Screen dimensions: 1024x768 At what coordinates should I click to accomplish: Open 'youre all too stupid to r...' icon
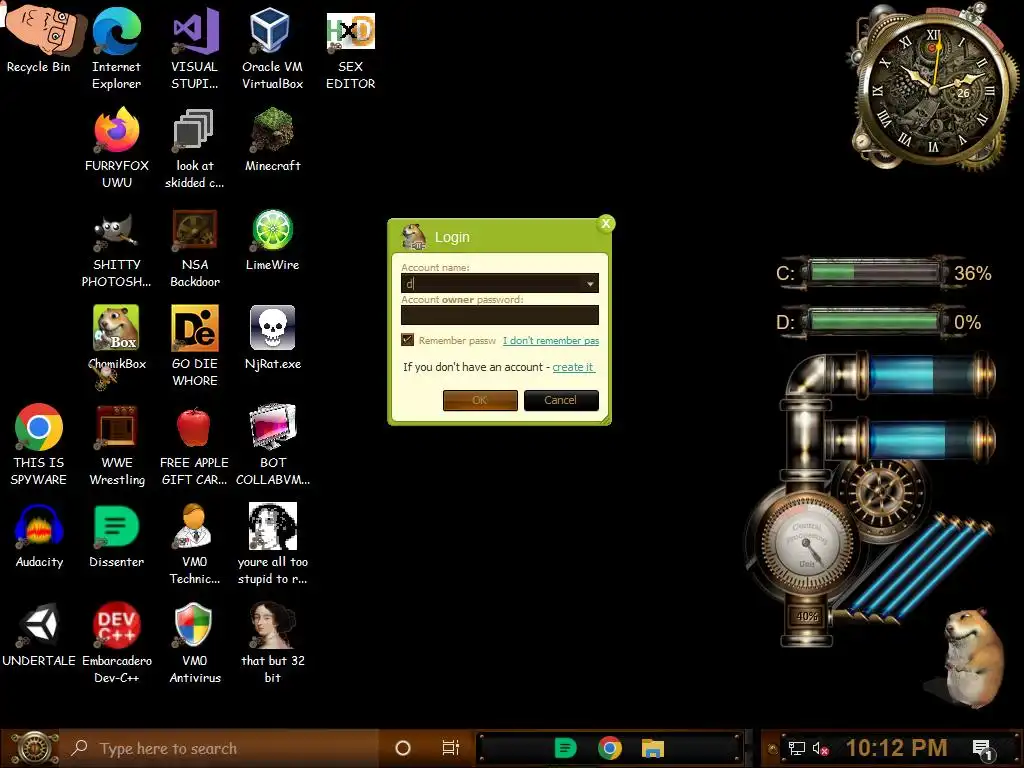pyautogui.click(x=272, y=526)
